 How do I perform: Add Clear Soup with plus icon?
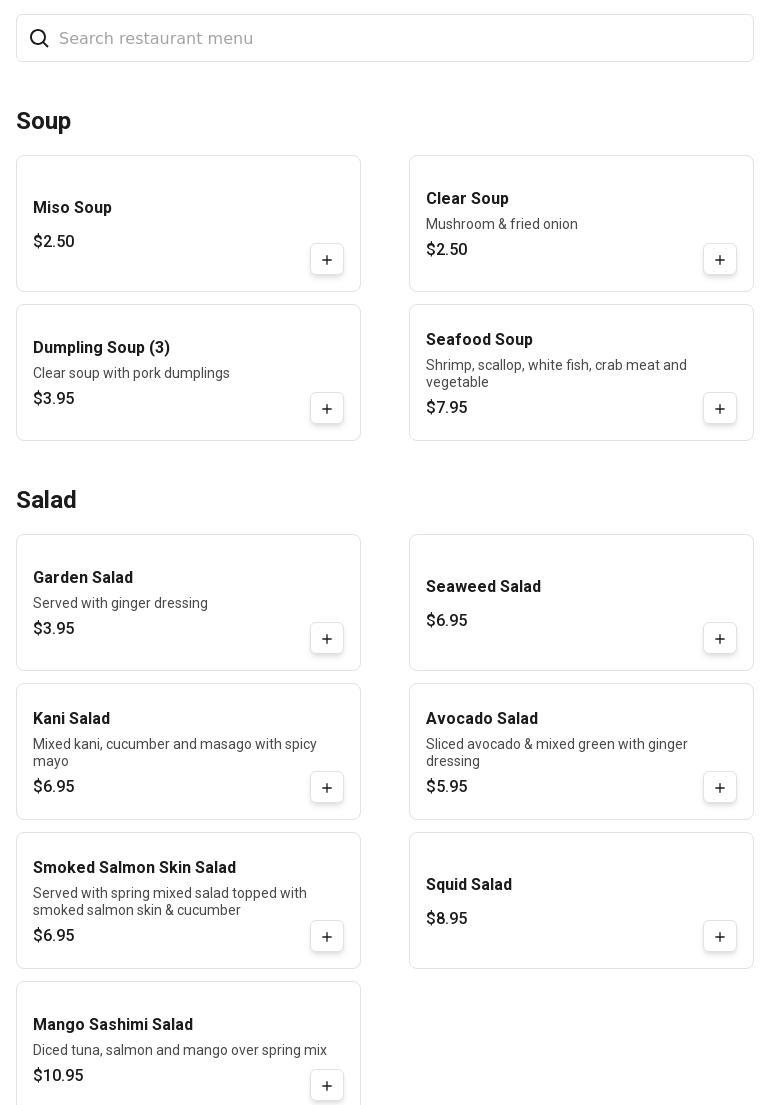pos(720,260)
